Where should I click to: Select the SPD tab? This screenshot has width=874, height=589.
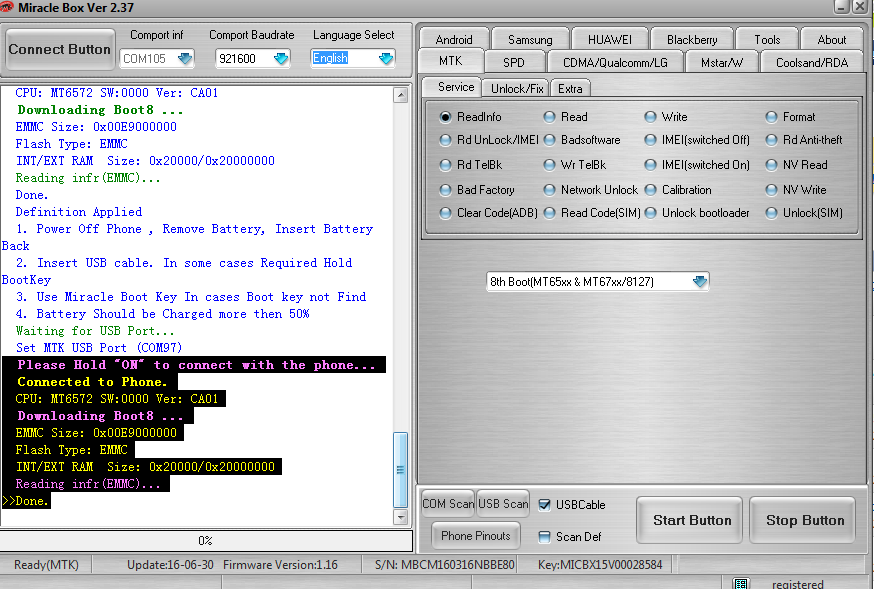pyautogui.click(x=513, y=62)
